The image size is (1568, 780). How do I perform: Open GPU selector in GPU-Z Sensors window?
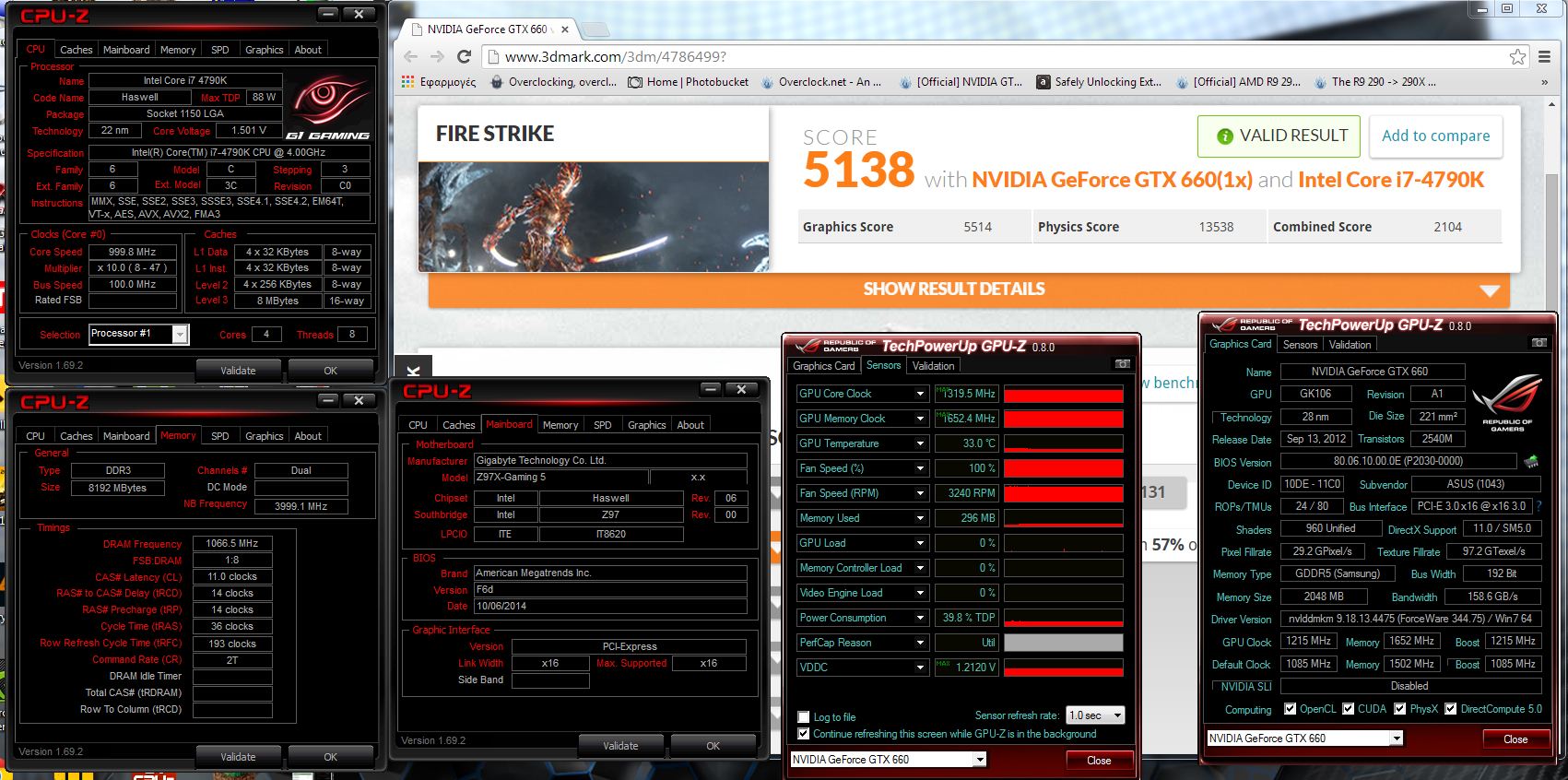pyautogui.click(x=889, y=760)
